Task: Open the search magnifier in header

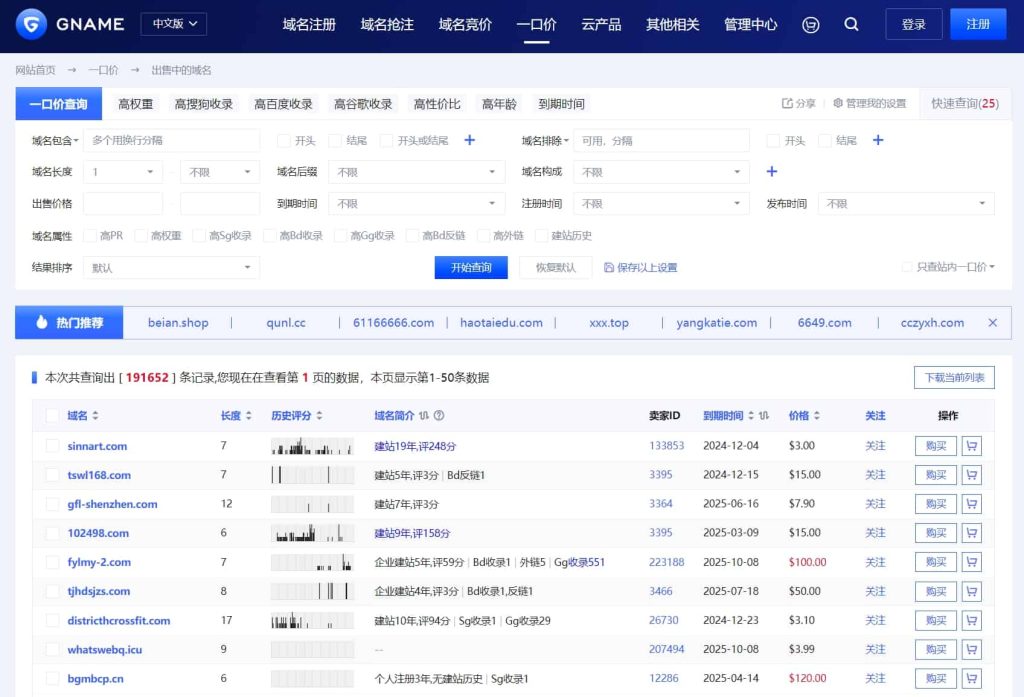Action: 851,24
